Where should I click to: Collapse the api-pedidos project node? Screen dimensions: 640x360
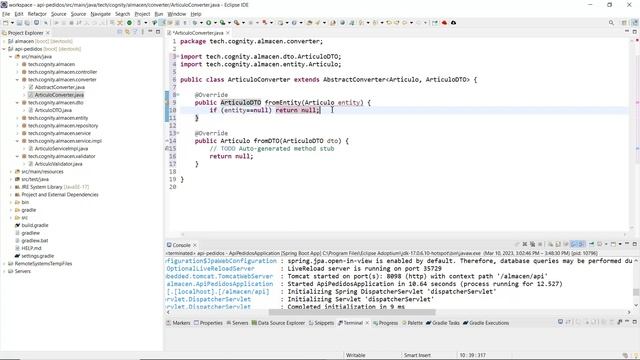pos(4,49)
